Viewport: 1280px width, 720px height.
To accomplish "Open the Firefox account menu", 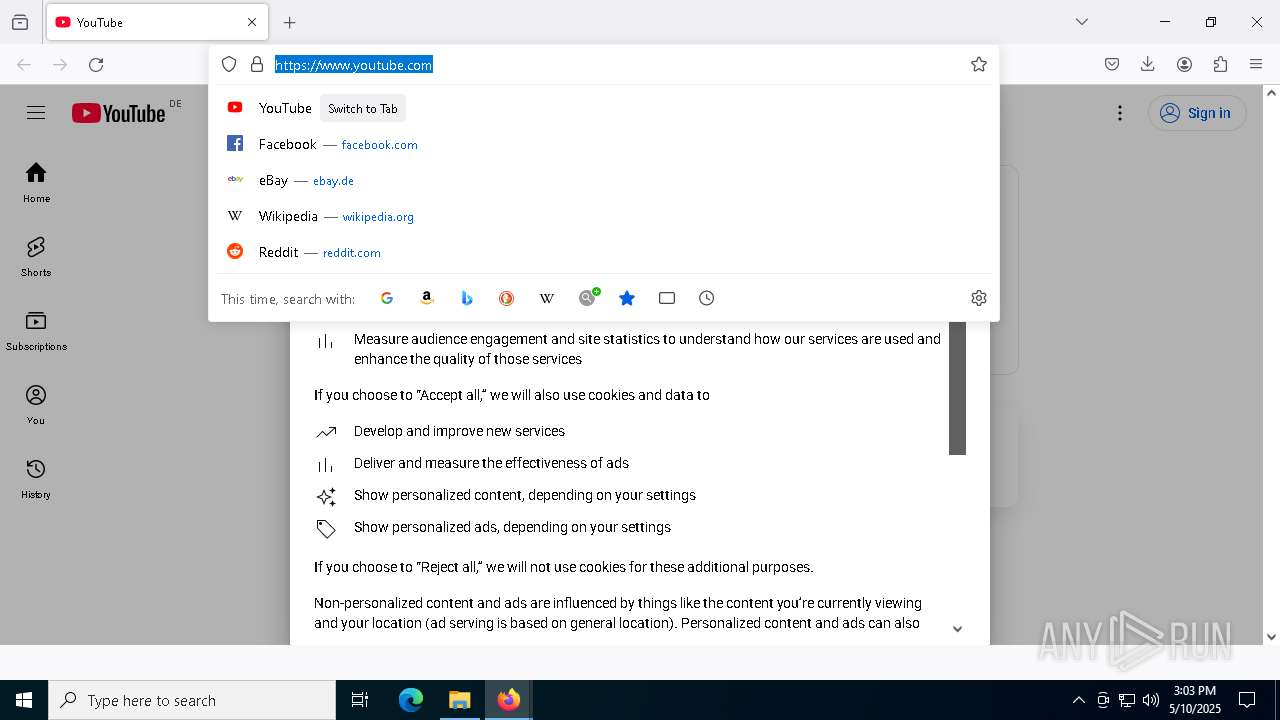I will [x=1184, y=64].
